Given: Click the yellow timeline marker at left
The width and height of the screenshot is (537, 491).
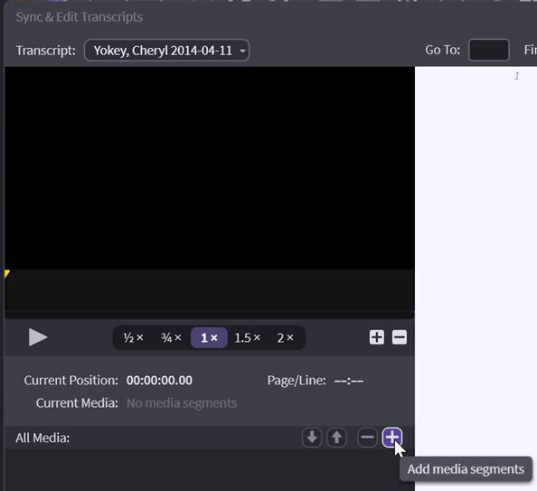Looking at the screenshot, I should tap(7, 274).
